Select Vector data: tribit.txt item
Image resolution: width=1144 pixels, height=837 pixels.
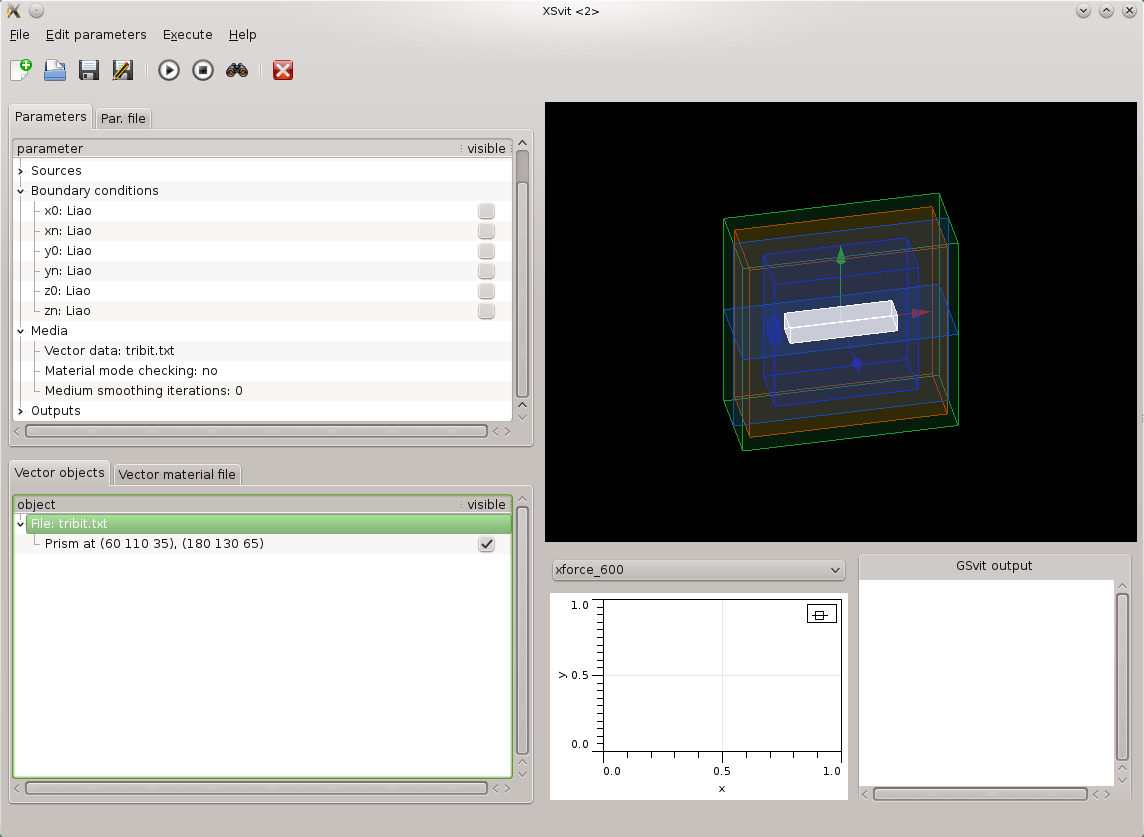[110, 351]
